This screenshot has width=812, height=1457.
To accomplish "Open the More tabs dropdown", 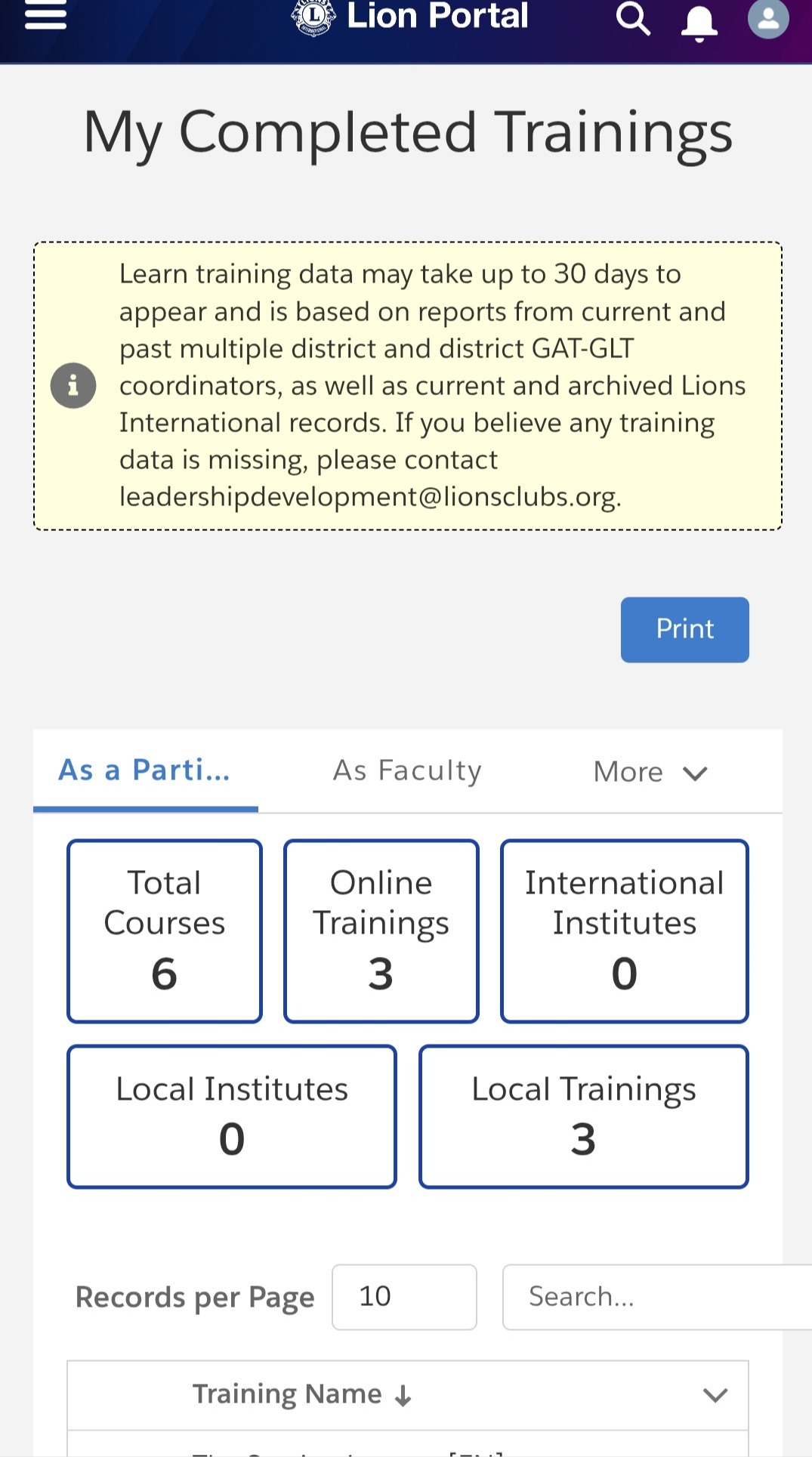I will 650,772.
